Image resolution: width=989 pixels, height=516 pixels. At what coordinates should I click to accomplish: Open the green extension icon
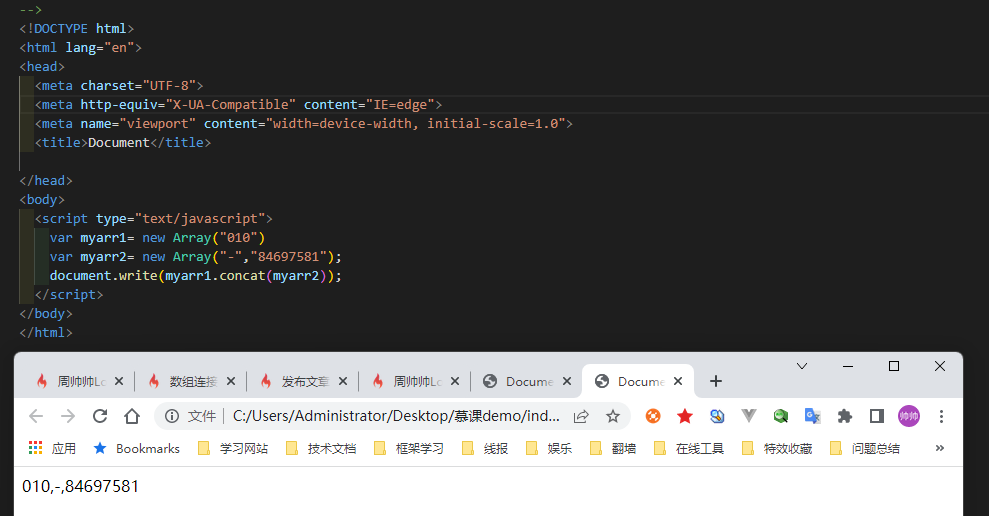point(781,416)
